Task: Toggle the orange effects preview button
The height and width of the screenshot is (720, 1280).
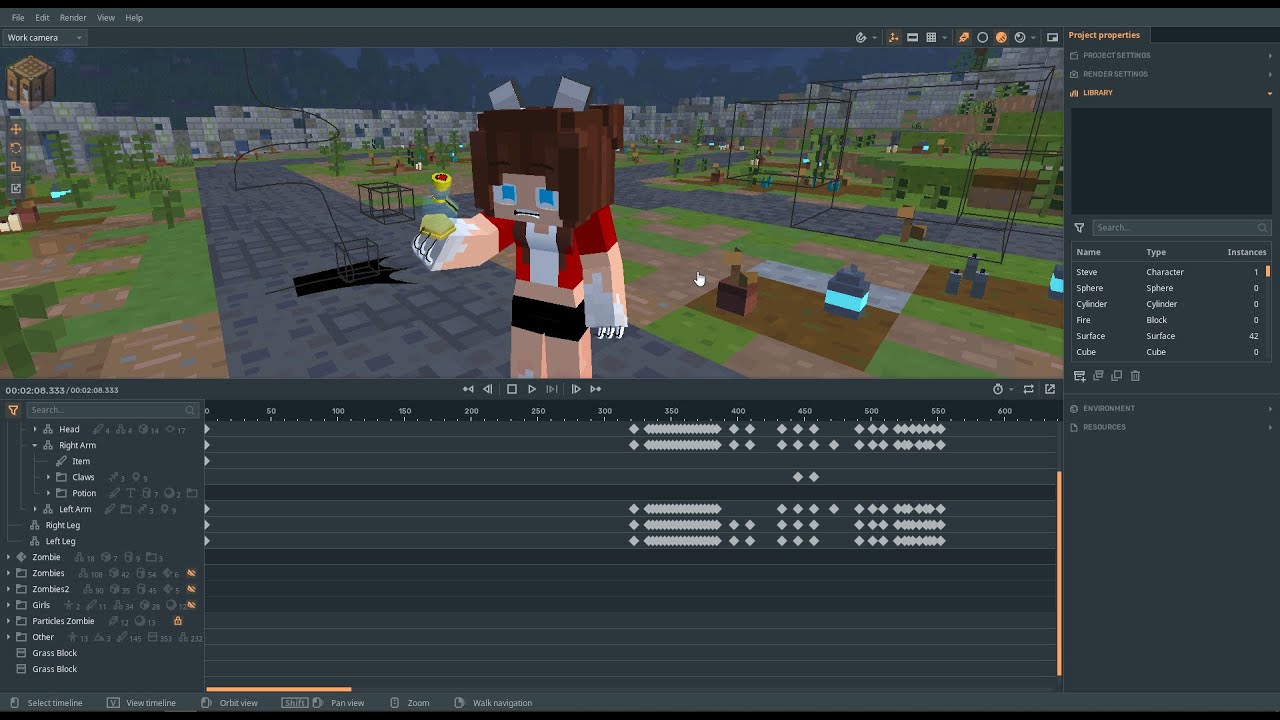Action: coord(1001,37)
